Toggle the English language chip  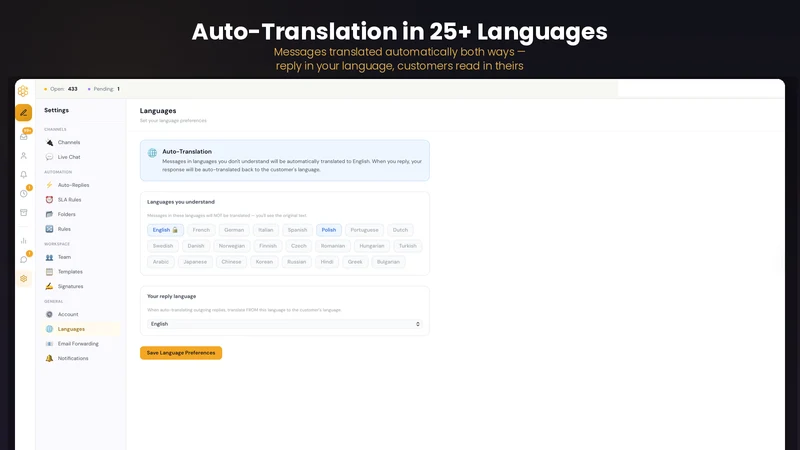tap(165, 230)
